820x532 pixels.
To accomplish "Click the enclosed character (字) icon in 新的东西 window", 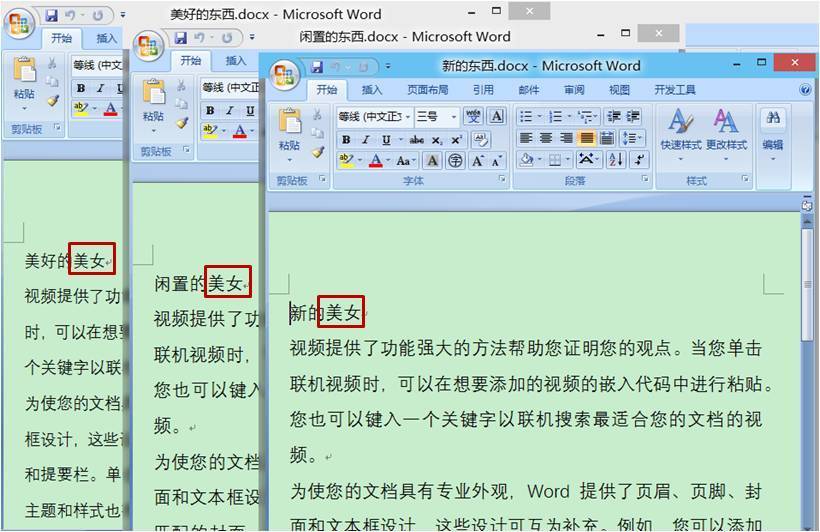I will (455, 161).
